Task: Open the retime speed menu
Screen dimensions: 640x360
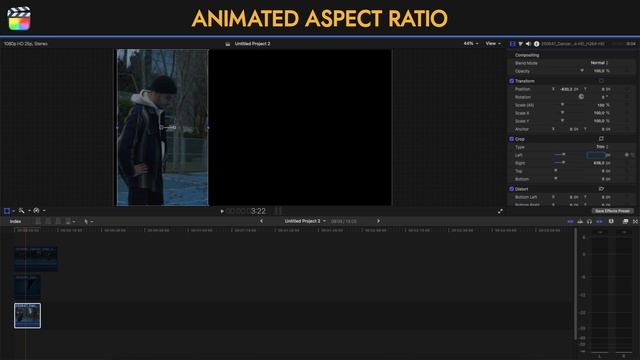Action: tap(38, 211)
